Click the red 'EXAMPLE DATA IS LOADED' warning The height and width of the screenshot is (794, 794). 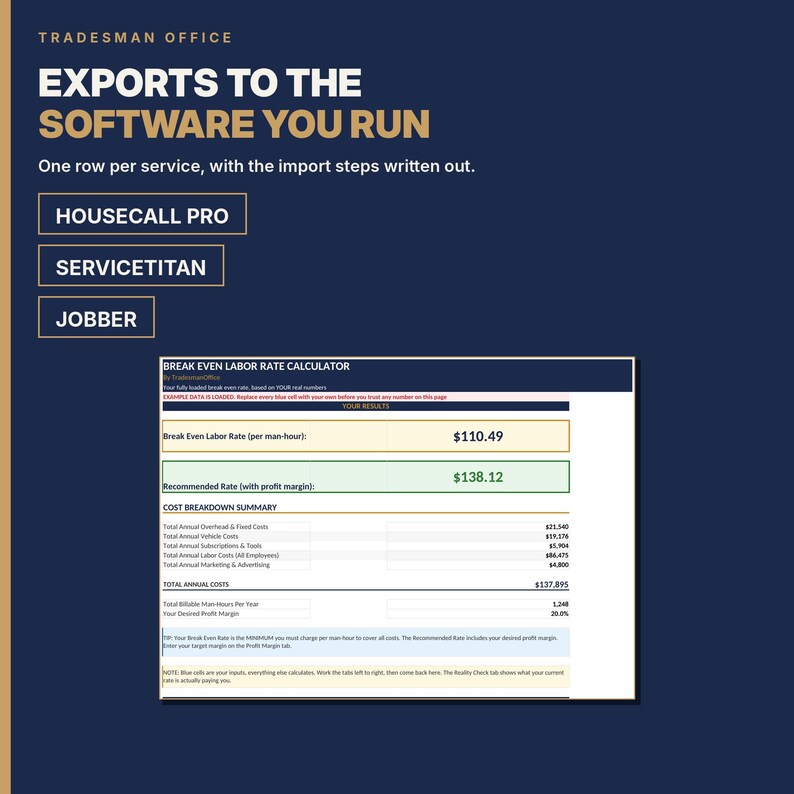[305, 397]
